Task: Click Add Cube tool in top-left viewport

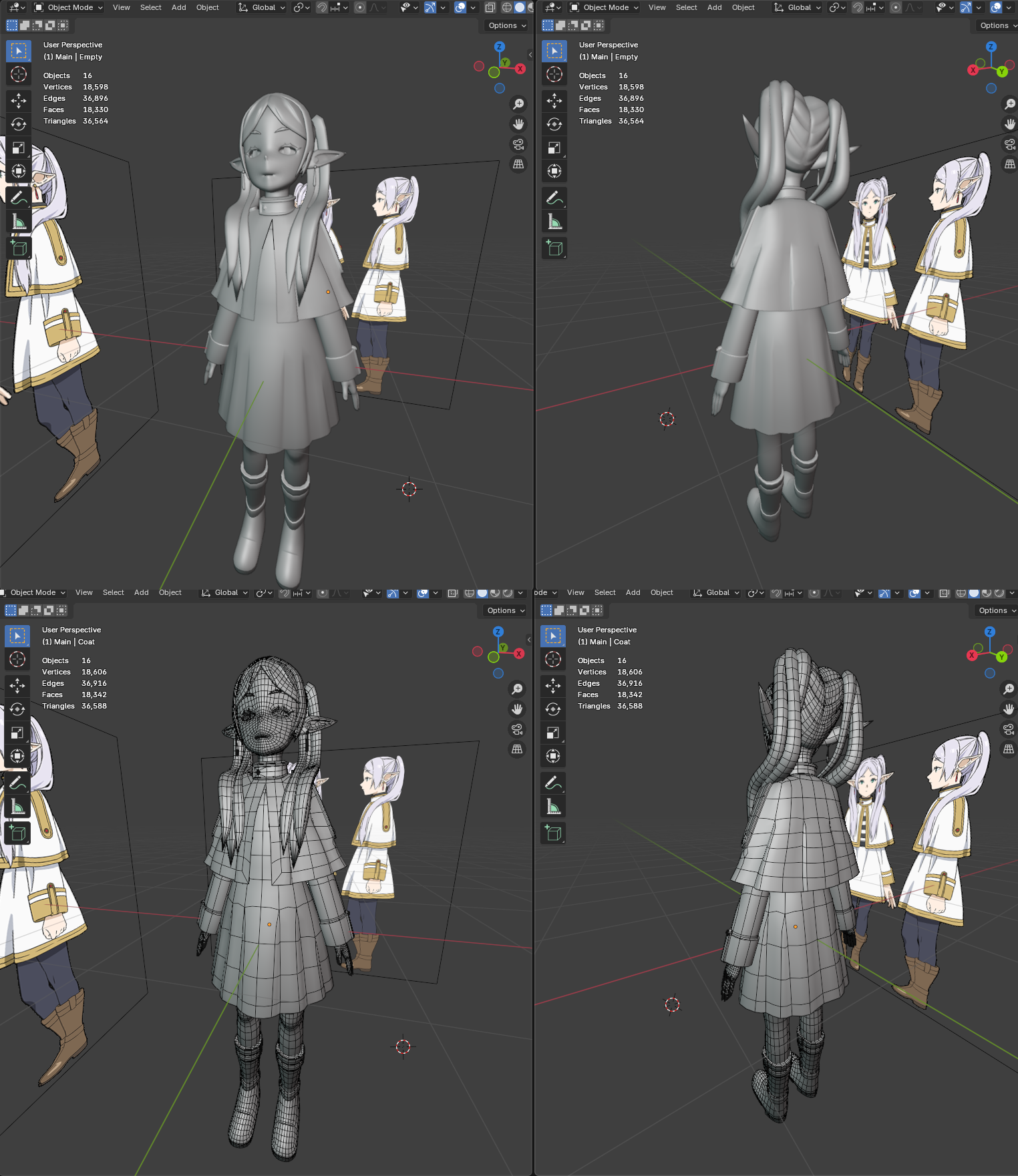Action: coord(19,248)
